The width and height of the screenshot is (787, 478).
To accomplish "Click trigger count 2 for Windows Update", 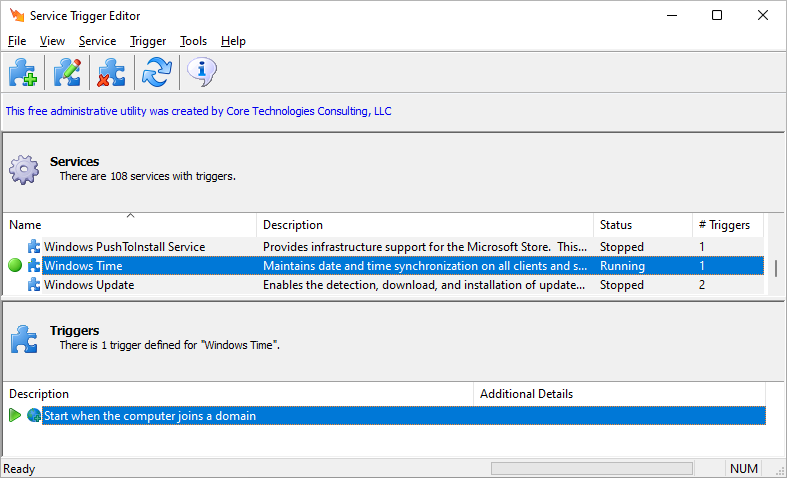I will [x=702, y=285].
